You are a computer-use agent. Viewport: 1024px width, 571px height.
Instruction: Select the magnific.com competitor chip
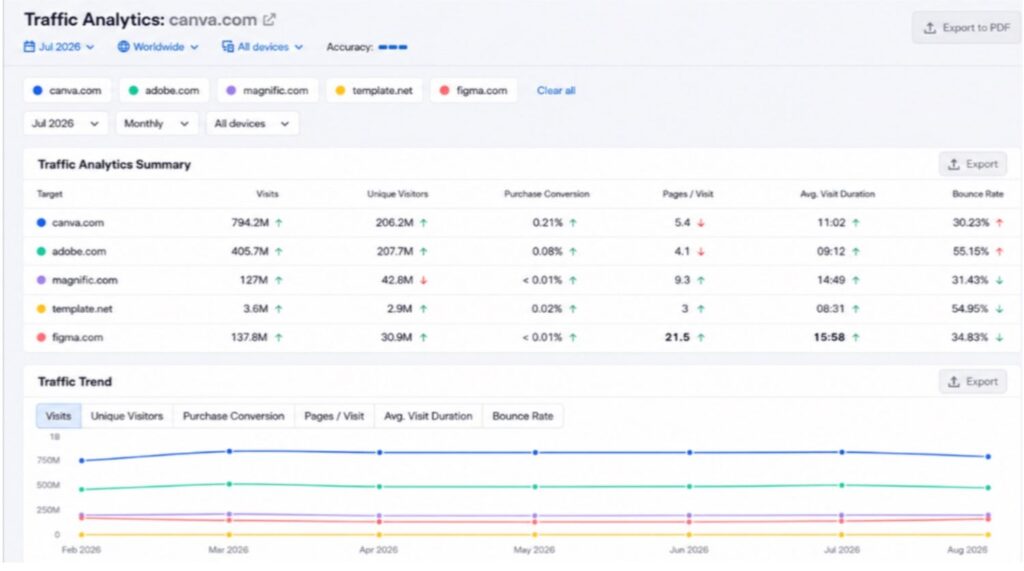point(268,91)
